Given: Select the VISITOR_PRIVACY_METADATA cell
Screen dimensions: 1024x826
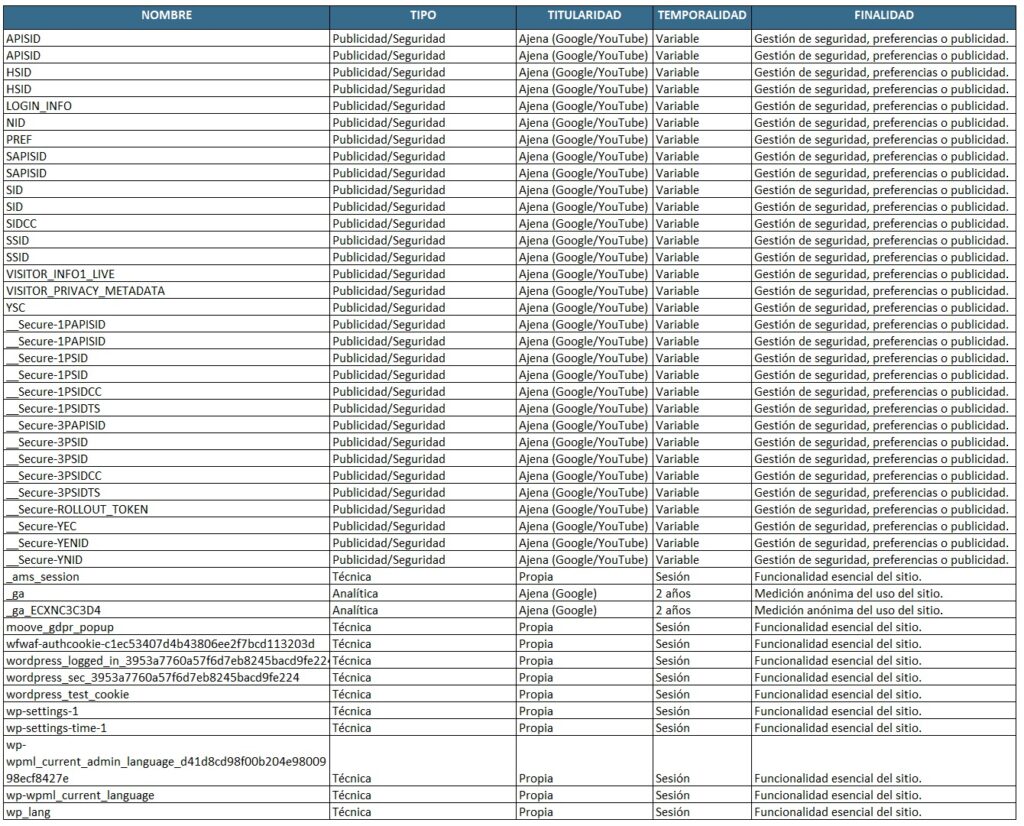Looking at the screenshot, I should 167,291.
